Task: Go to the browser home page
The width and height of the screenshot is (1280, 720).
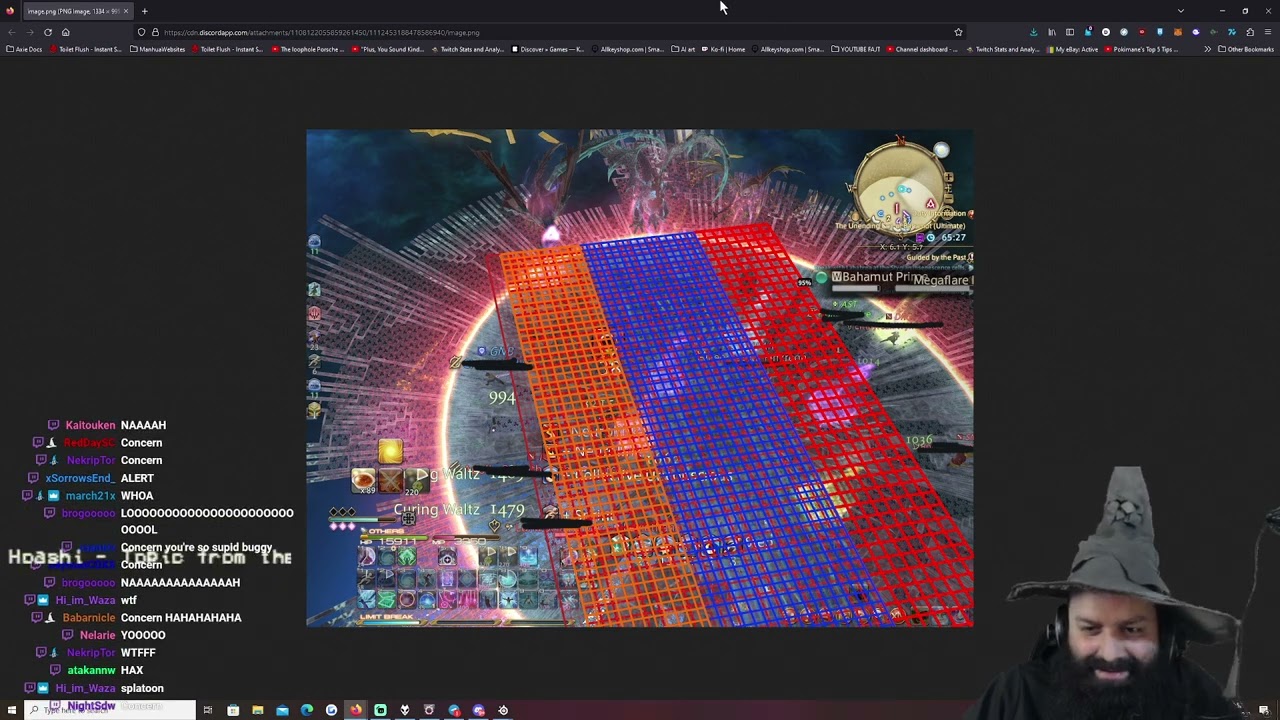Action: click(65, 32)
